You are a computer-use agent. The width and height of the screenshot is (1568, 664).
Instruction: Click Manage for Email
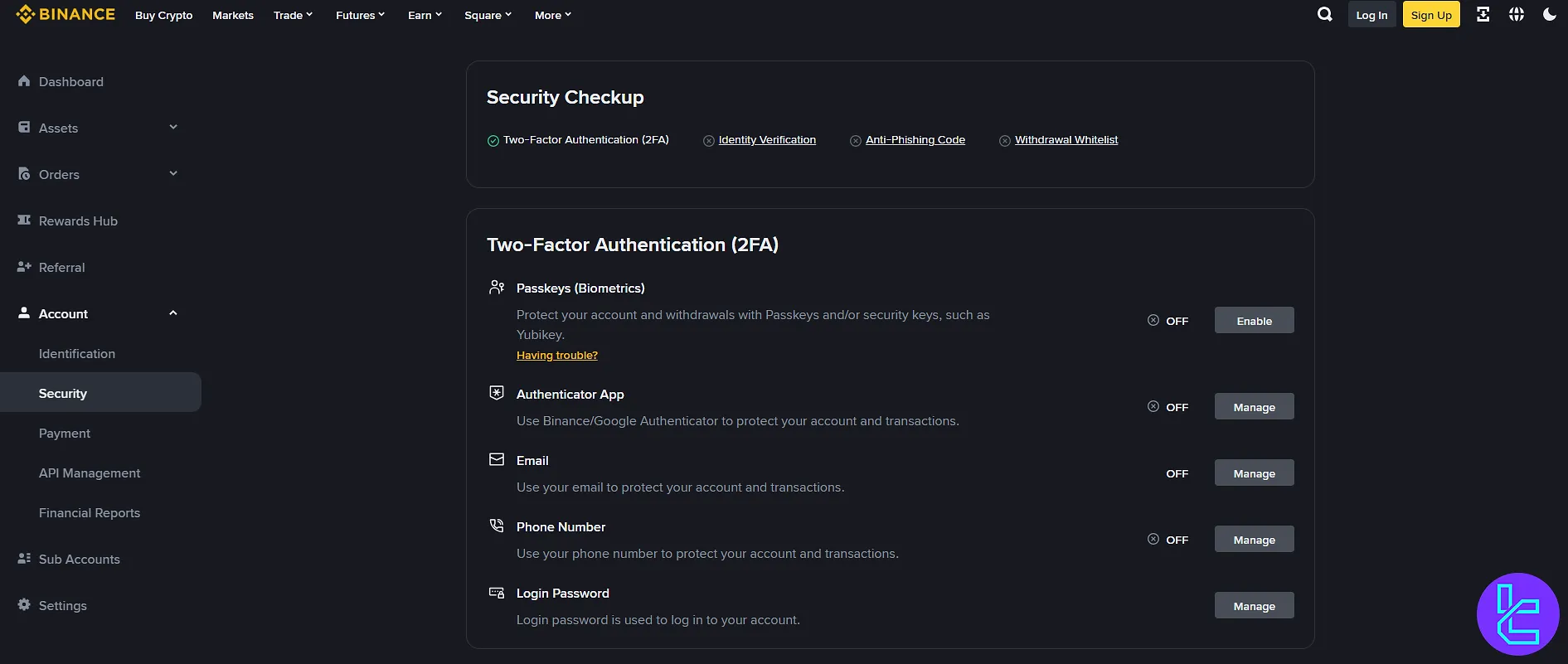point(1254,473)
